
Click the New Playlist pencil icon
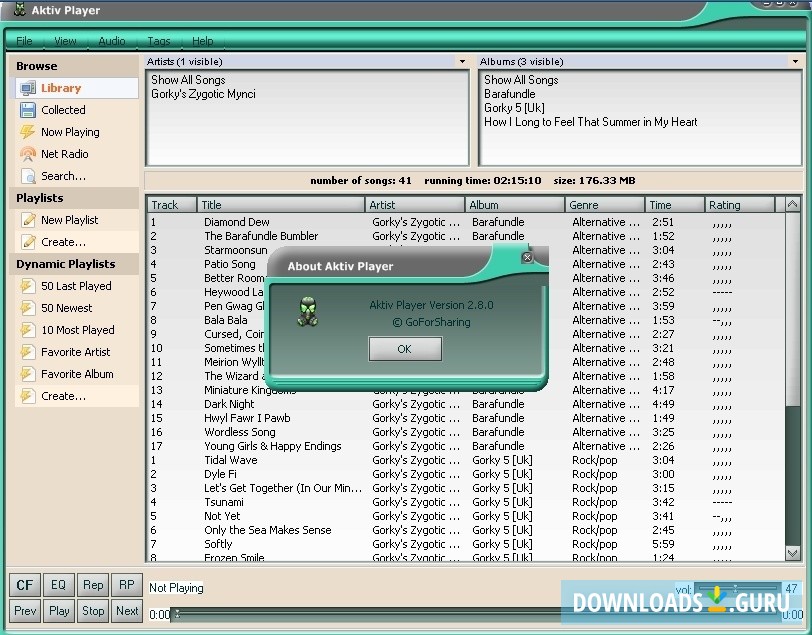pos(27,220)
